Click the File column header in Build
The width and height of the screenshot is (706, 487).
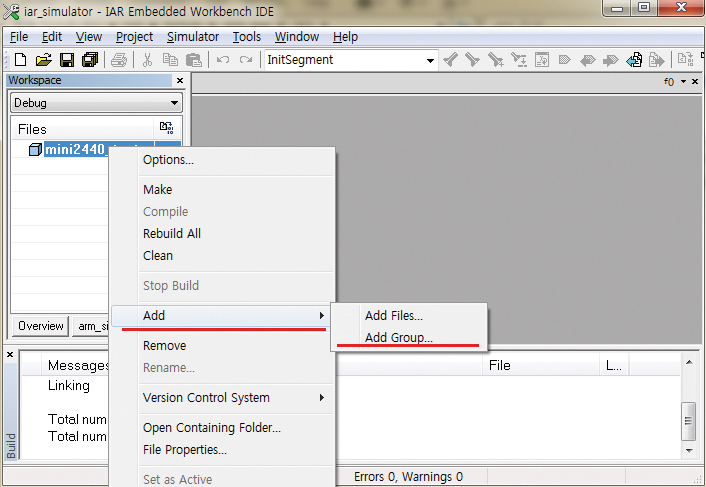pos(541,365)
